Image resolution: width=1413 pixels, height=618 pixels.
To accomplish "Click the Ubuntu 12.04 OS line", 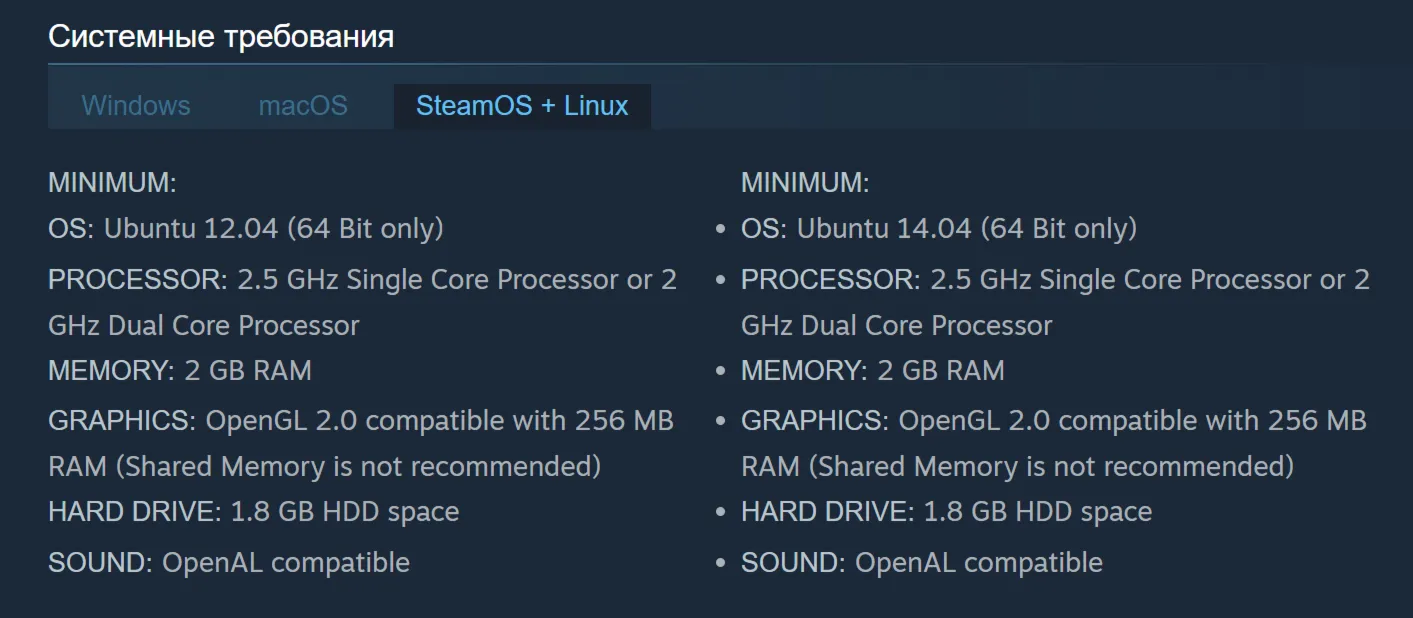I will 246,229.
